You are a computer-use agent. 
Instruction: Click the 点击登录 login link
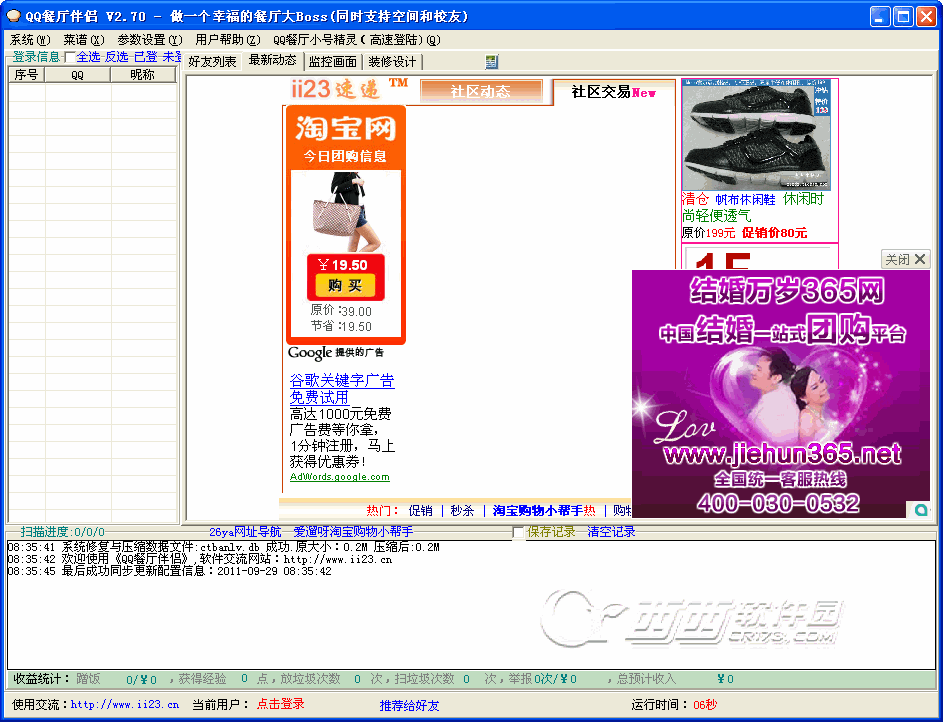280,705
